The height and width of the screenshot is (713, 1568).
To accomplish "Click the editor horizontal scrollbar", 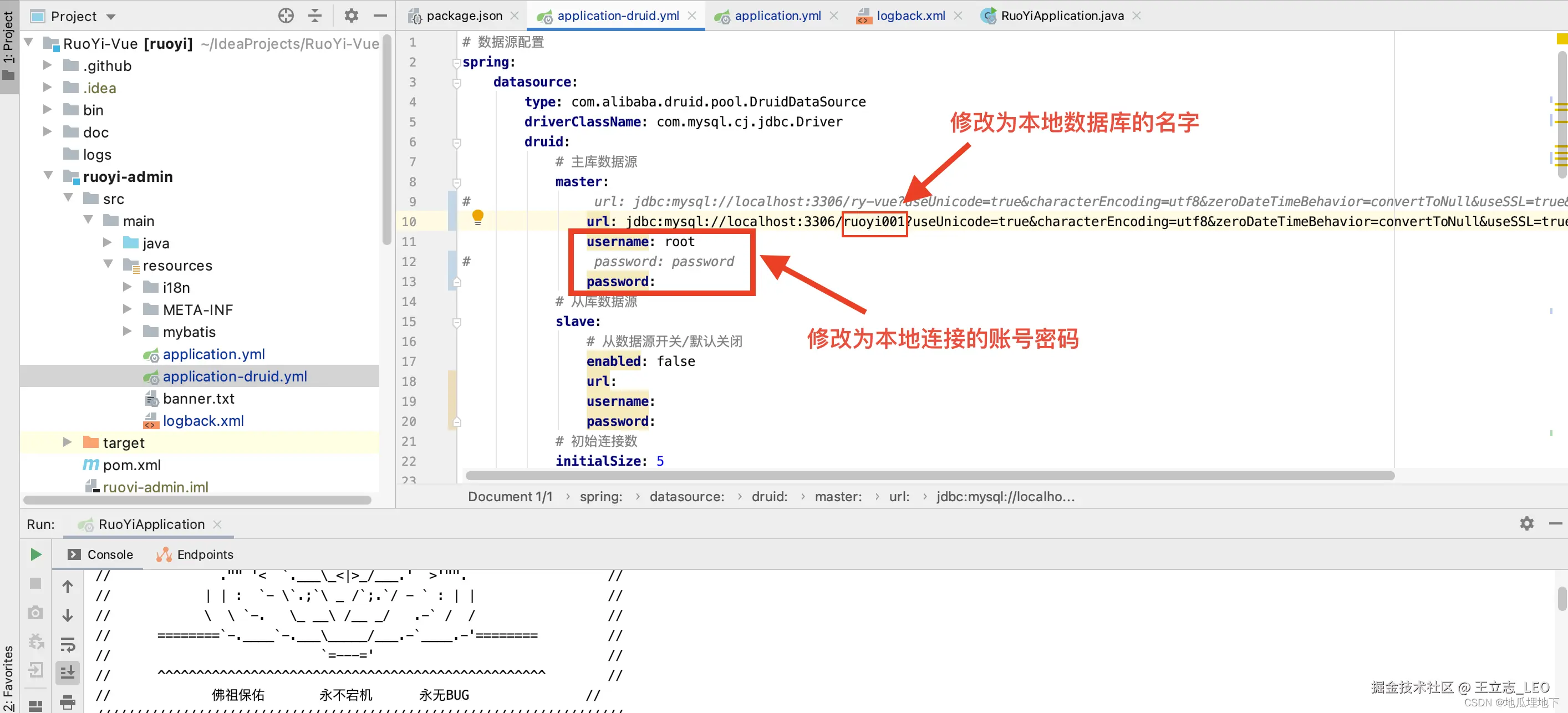I will click(x=929, y=476).
